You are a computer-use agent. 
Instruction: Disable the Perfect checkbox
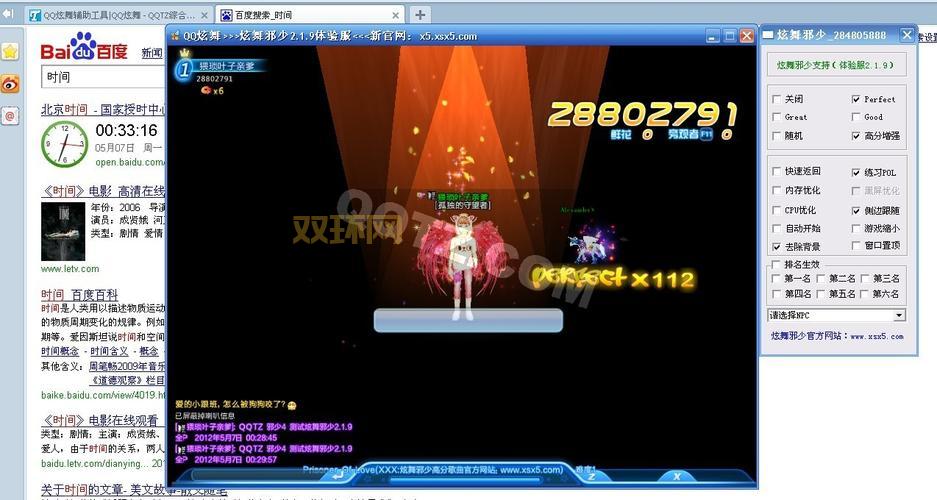(x=856, y=99)
